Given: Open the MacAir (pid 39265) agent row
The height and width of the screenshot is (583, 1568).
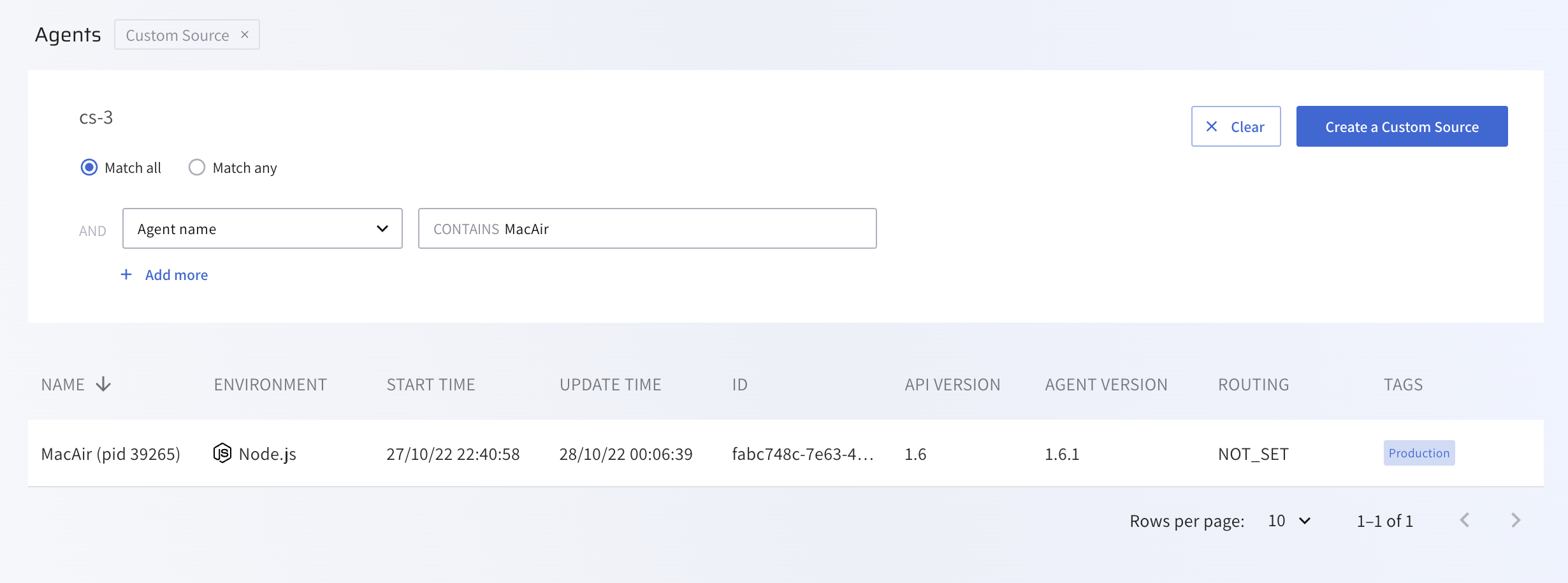Looking at the screenshot, I should pos(111,454).
